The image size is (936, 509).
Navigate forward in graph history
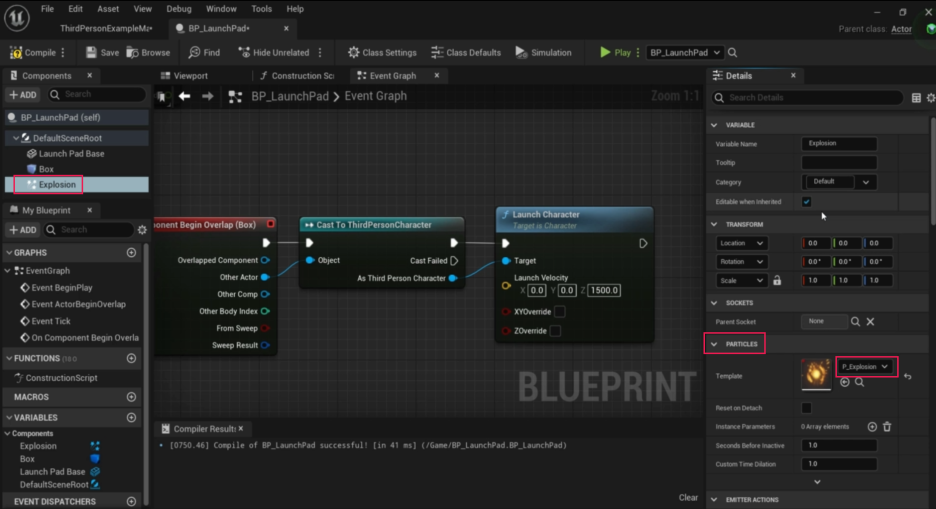pyautogui.click(x=207, y=96)
